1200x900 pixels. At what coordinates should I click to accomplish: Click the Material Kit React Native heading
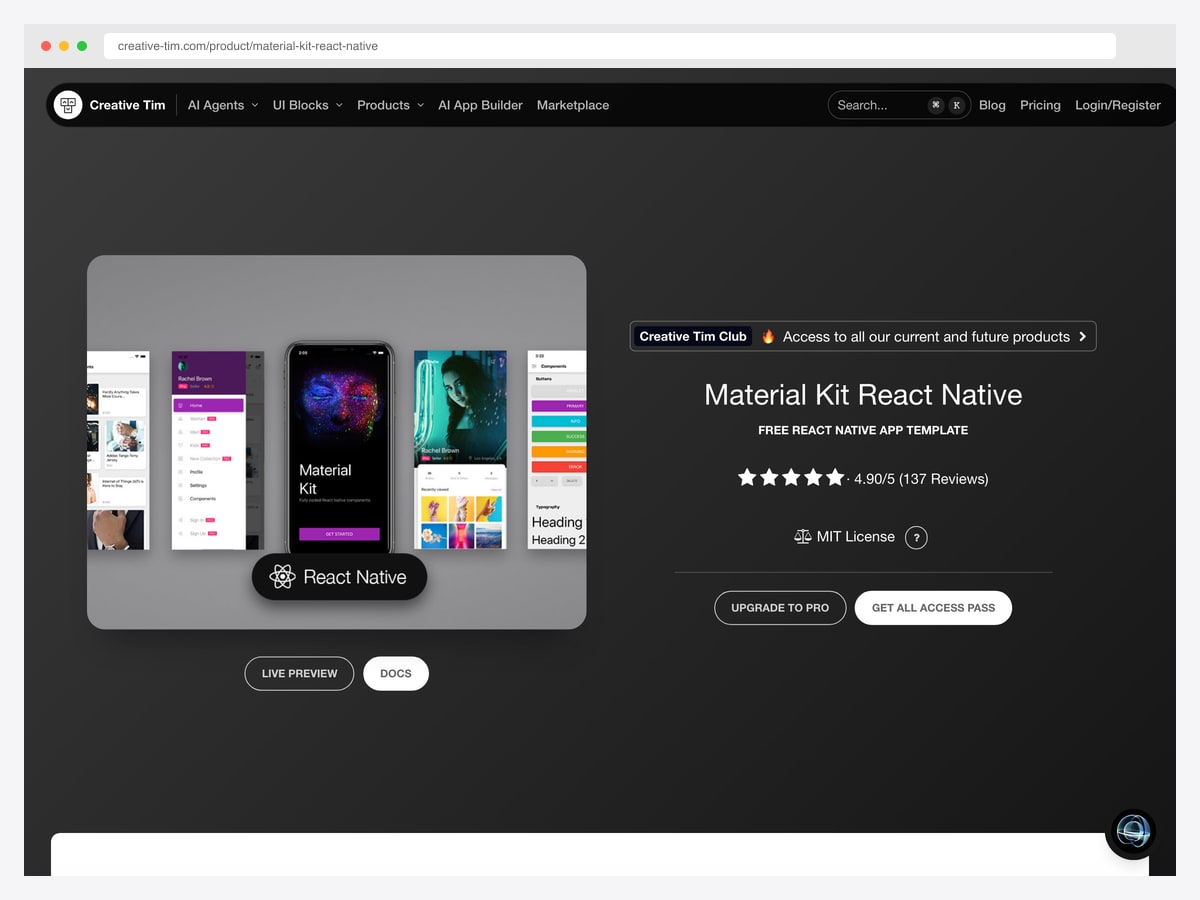(x=863, y=394)
